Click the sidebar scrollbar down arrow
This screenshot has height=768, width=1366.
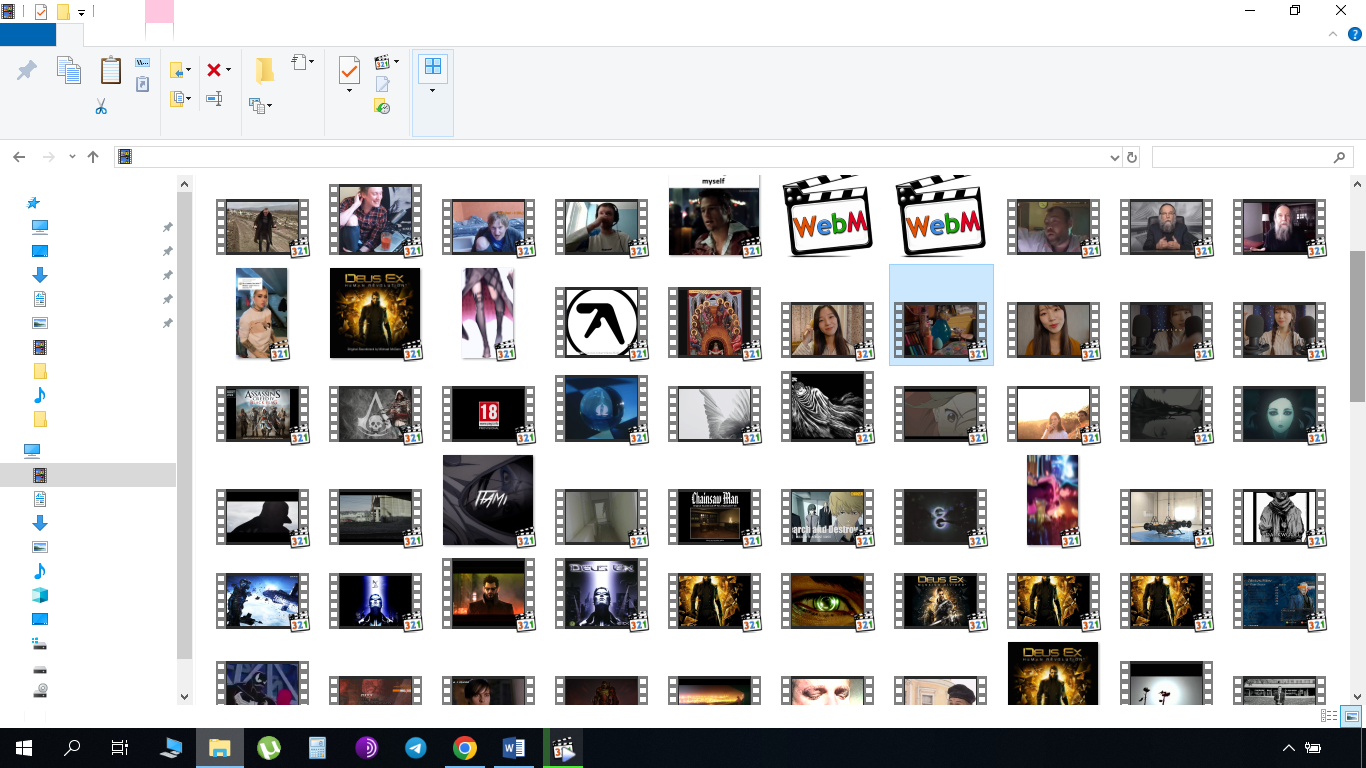184,697
